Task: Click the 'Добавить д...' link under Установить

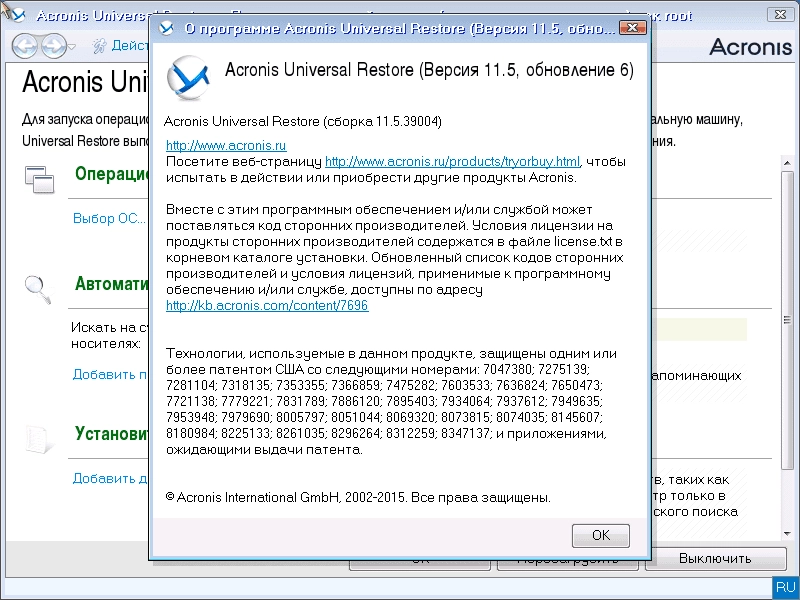Action: [x=110, y=479]
